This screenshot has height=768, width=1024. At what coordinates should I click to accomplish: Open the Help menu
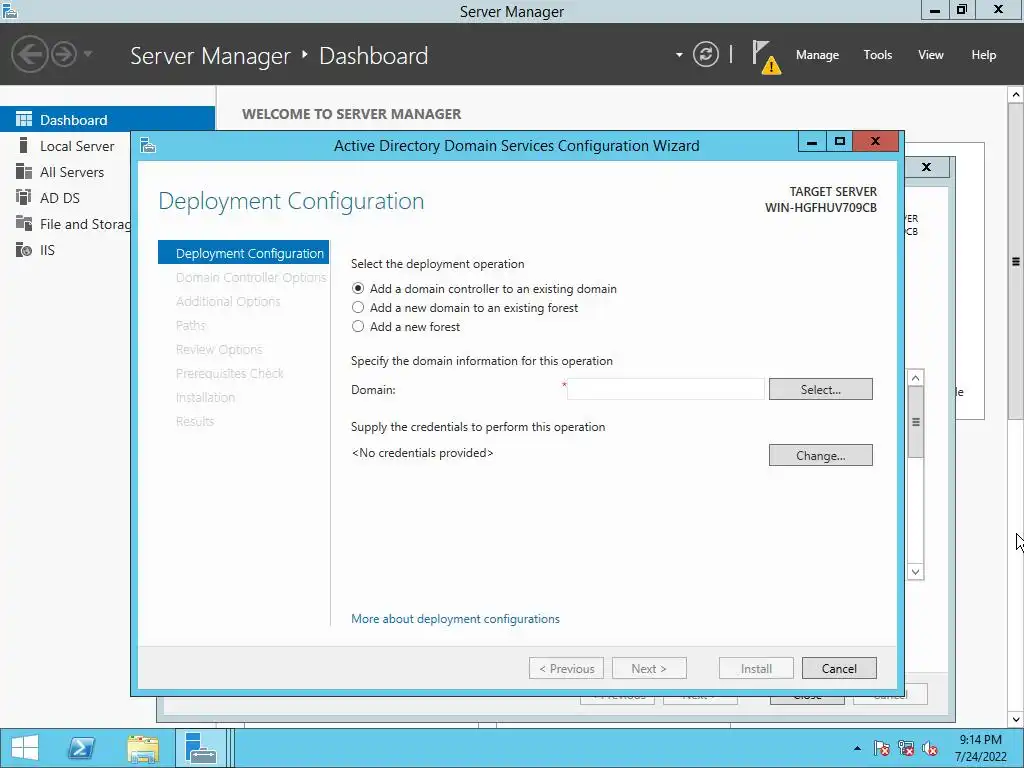[984, 55]
